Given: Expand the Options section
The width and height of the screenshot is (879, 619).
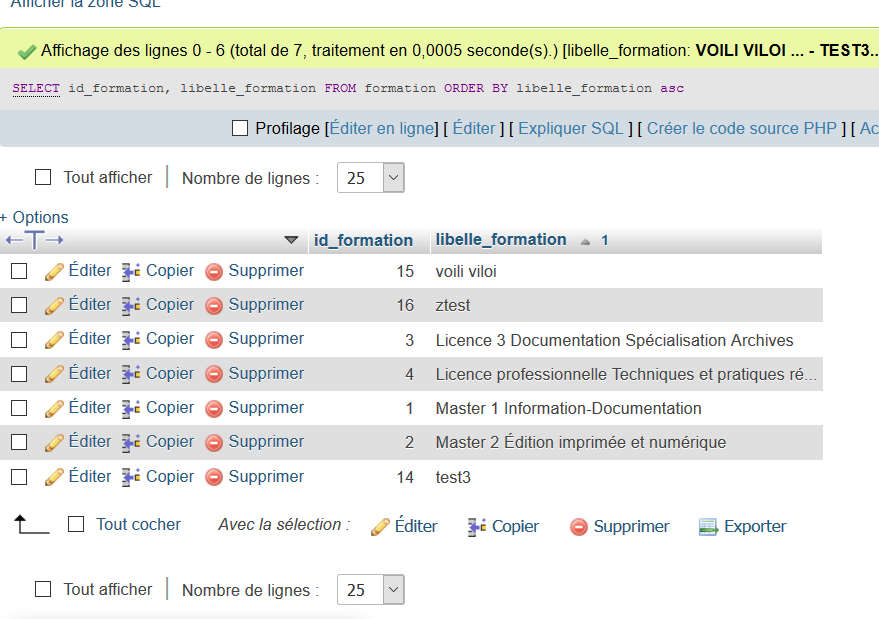Looking at the screenshot, I should coord(34,217).
